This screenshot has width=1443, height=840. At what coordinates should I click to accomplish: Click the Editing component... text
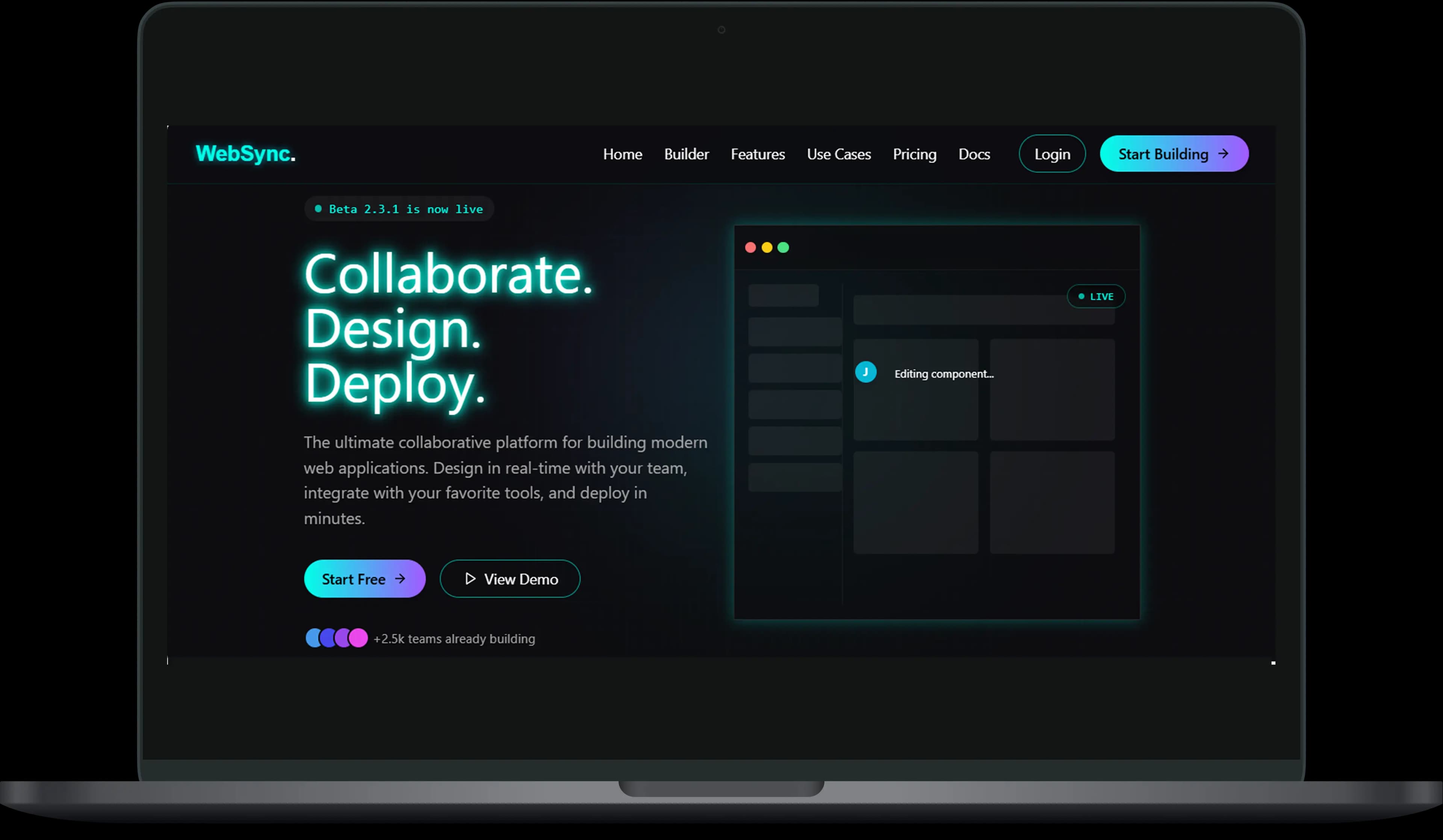tap(944, 374)
